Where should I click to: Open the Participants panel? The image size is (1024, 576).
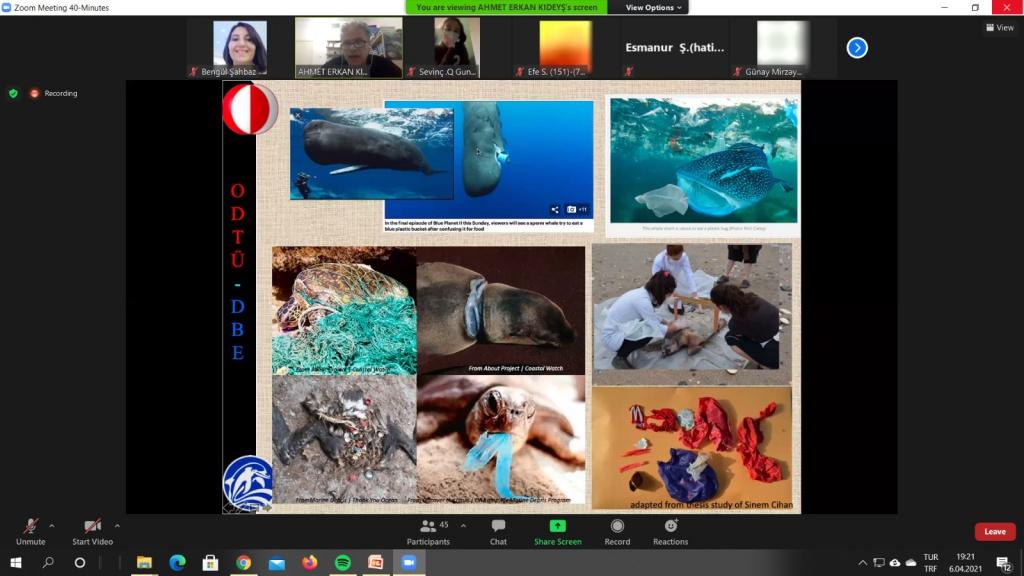[x=428, y=532]
